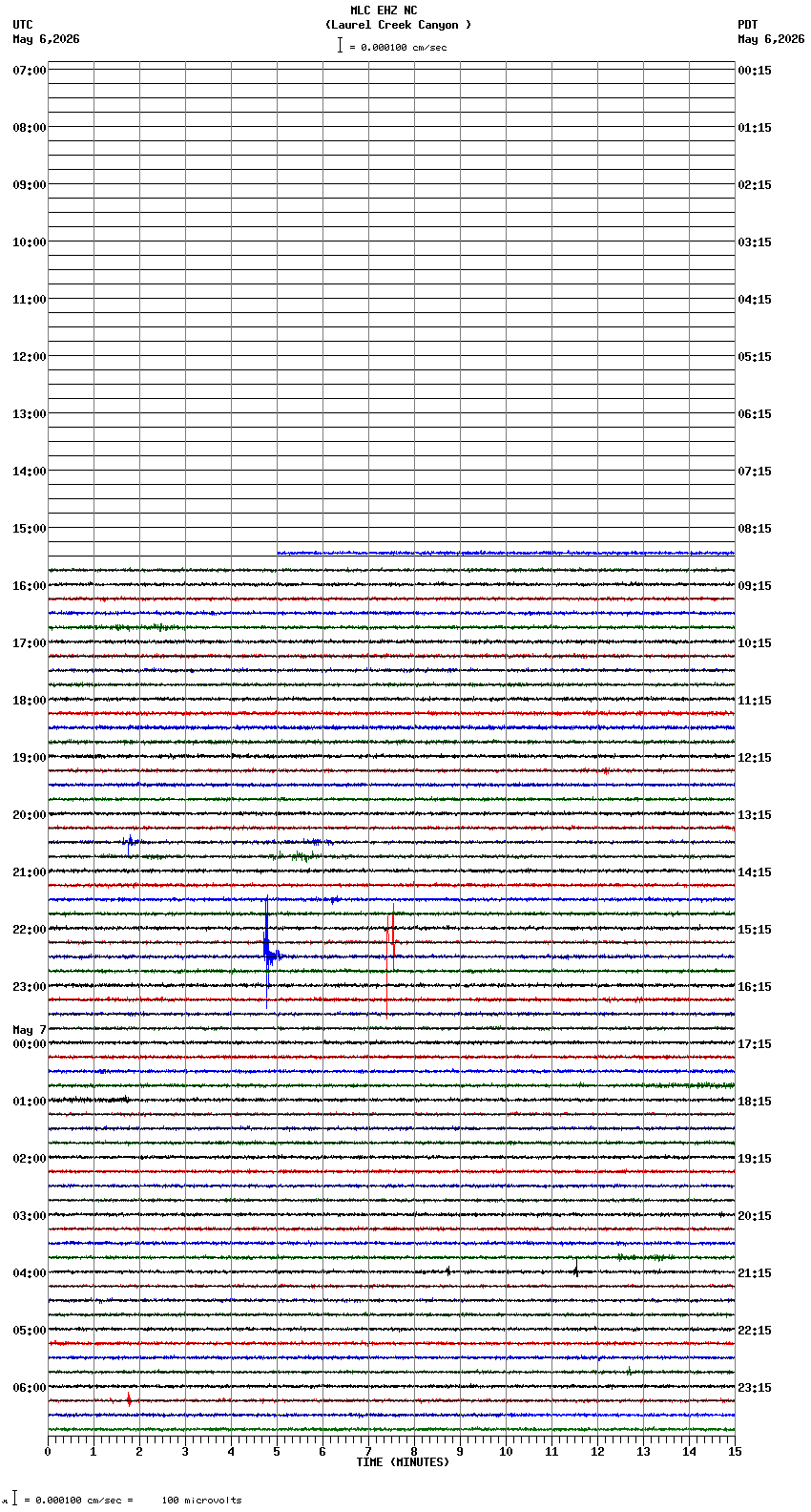Select the 17:15 PDT row label
Image resolution: width=811 pixels, height=1512 pixels.
[x=755, y=1044]
